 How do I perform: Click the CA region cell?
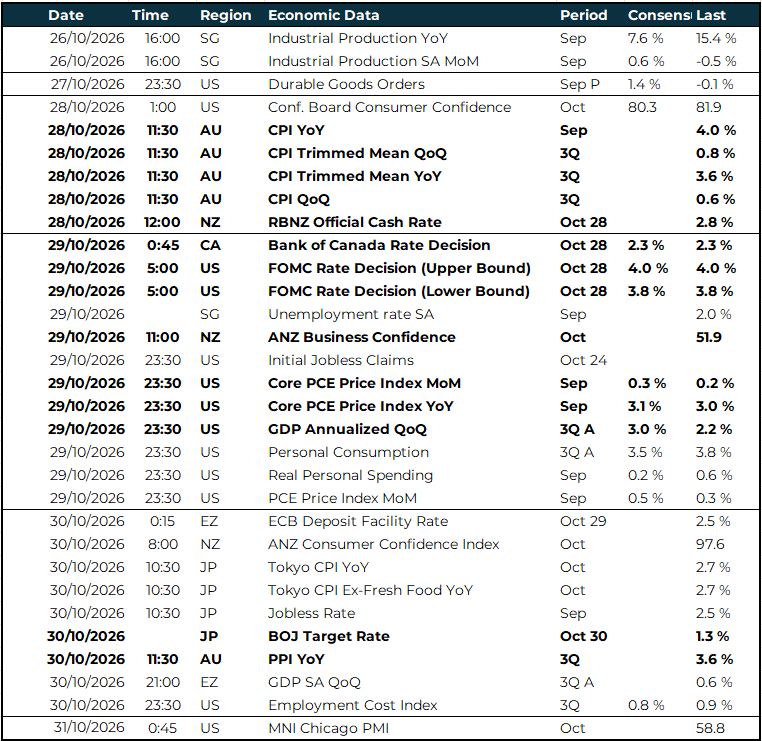click(210, 245)
